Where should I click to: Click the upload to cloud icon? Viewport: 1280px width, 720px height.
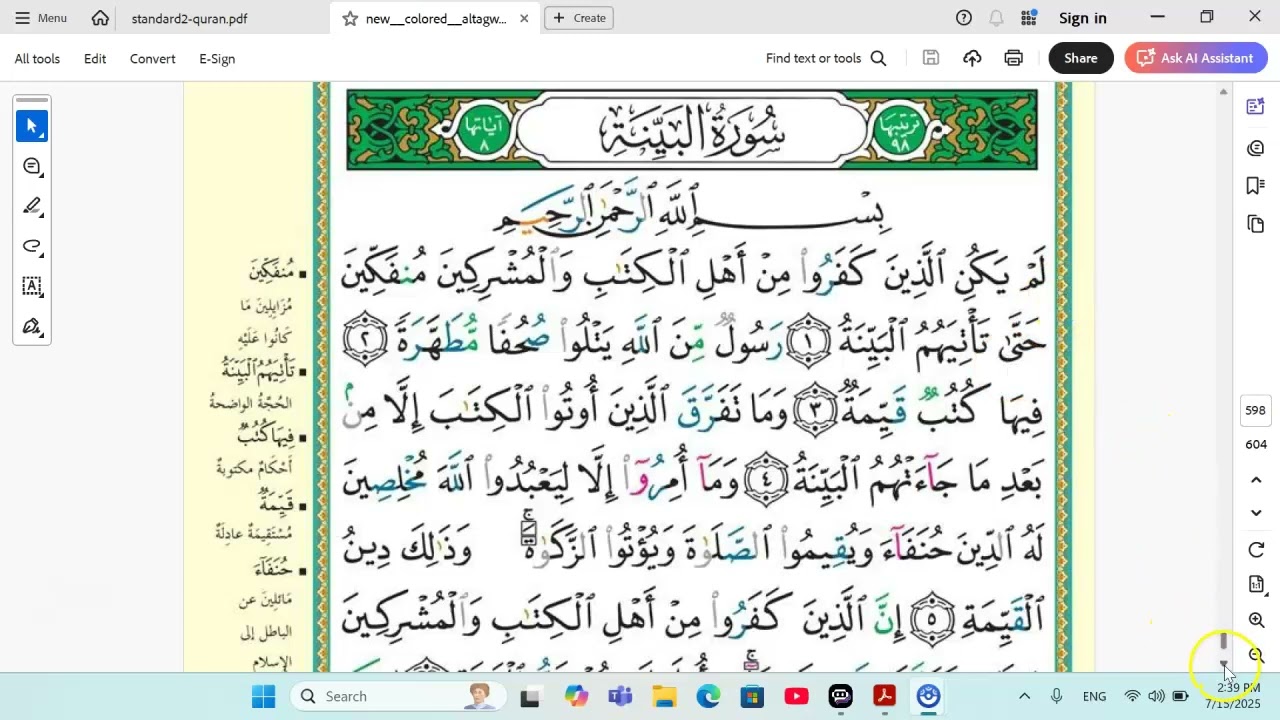(x=972, y=58)
